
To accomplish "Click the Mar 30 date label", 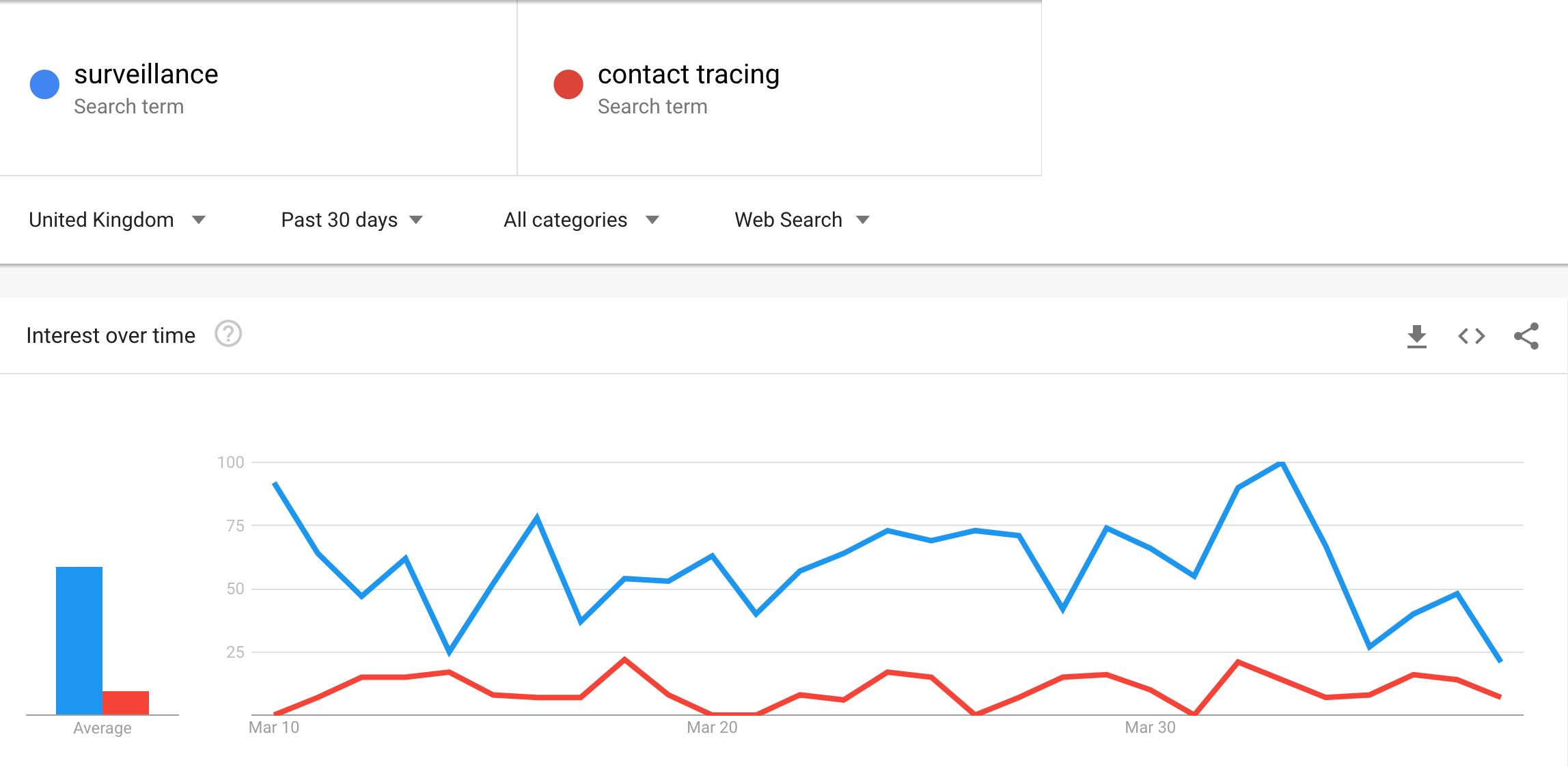I will (x=1151, y=727).
